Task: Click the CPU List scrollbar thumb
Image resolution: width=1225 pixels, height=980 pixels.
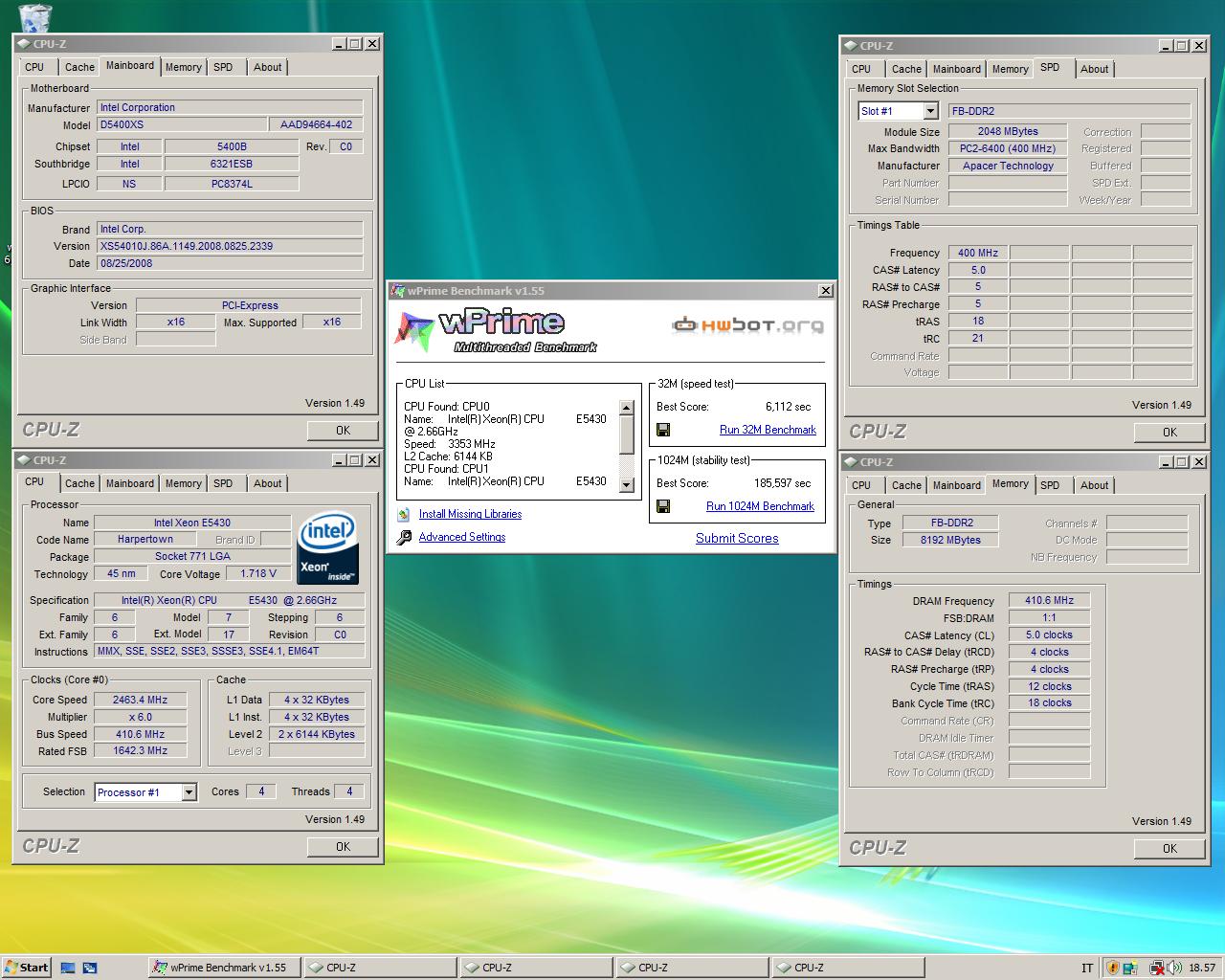Action: coord(627,434)
